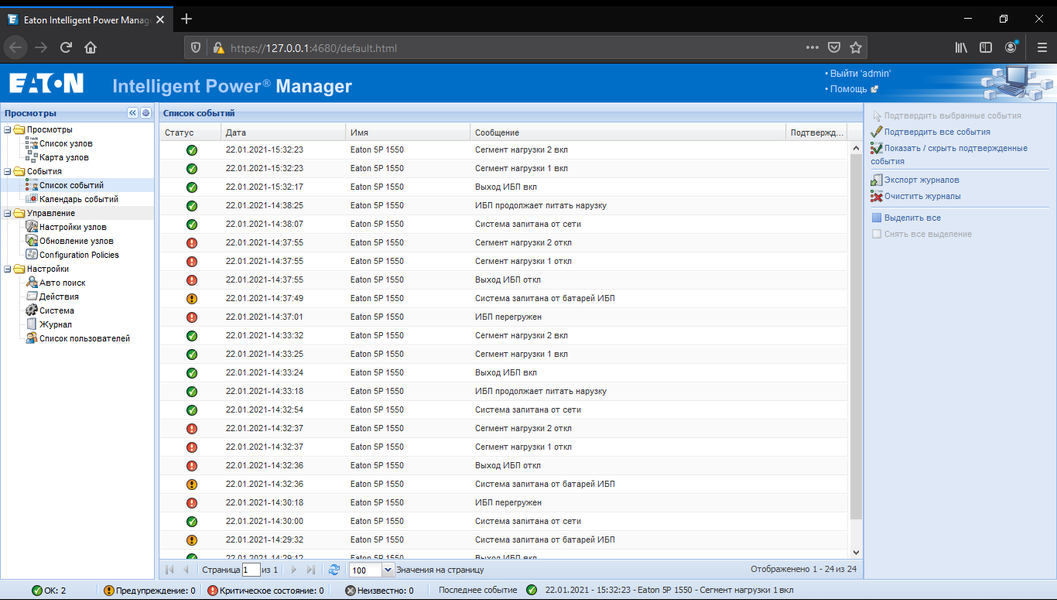Click green status icon of 15:32:17 event
The width and height of the screenshot is (1057, 600).
coord(191,187)
